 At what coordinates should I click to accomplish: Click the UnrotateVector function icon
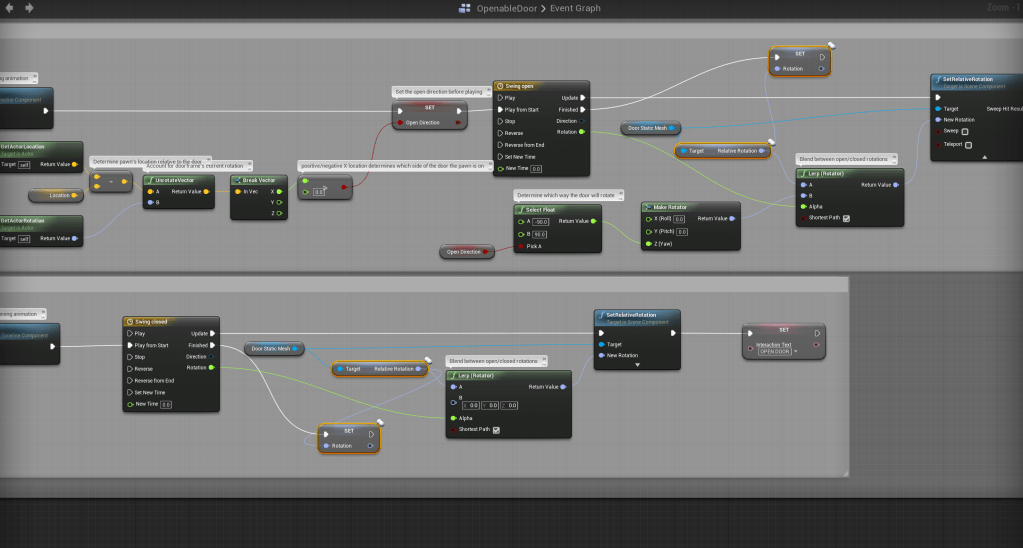149,180
